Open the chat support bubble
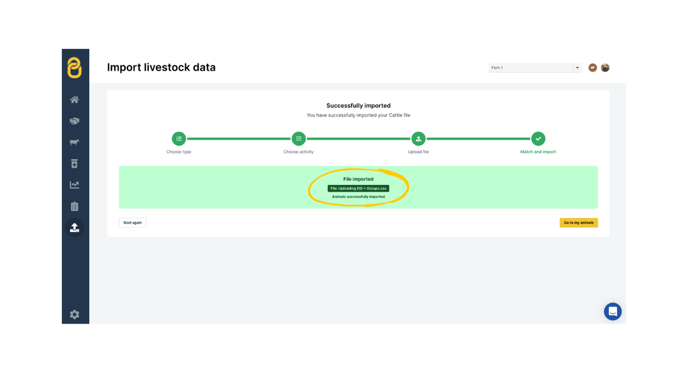688x387 pixels. [x=613, y=312]
